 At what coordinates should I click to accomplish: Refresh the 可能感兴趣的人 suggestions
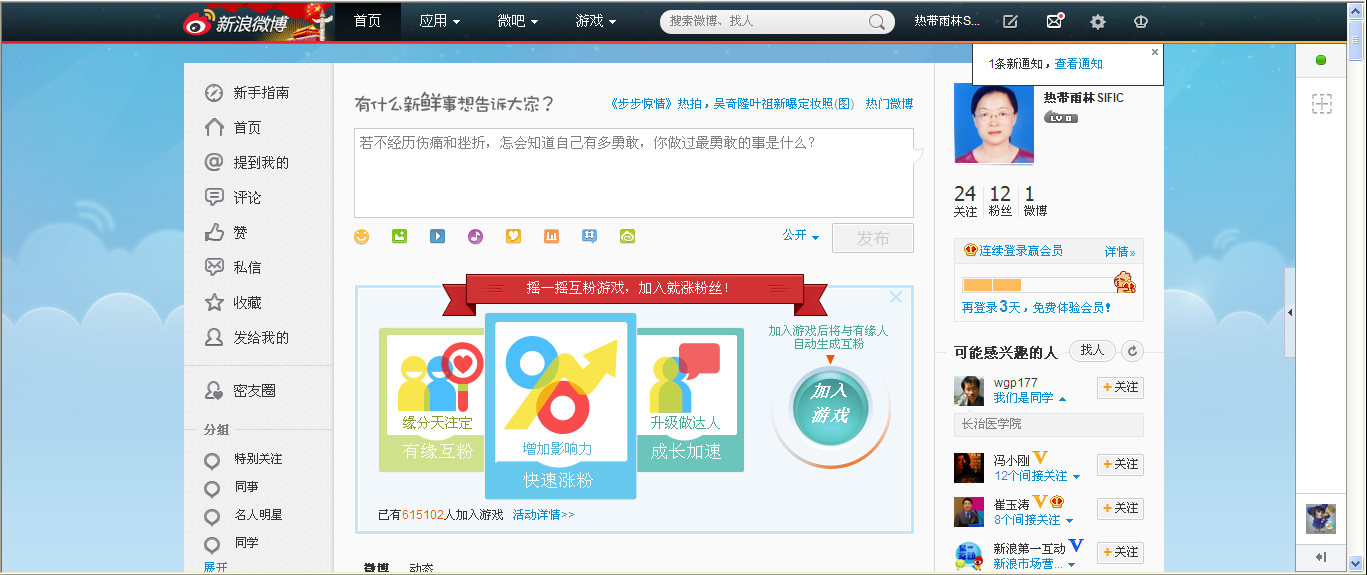click(1132, 351)
